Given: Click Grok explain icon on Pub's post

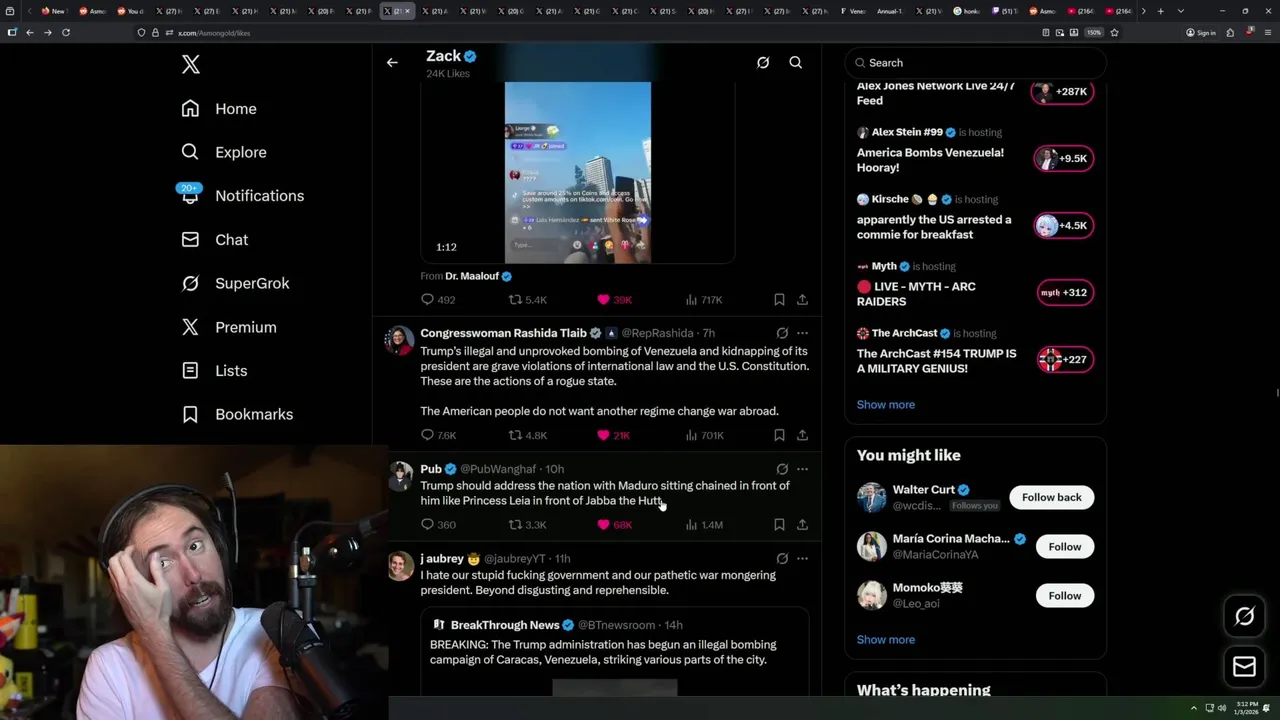Looking at the screenshot, I should [x=782, y=469].
